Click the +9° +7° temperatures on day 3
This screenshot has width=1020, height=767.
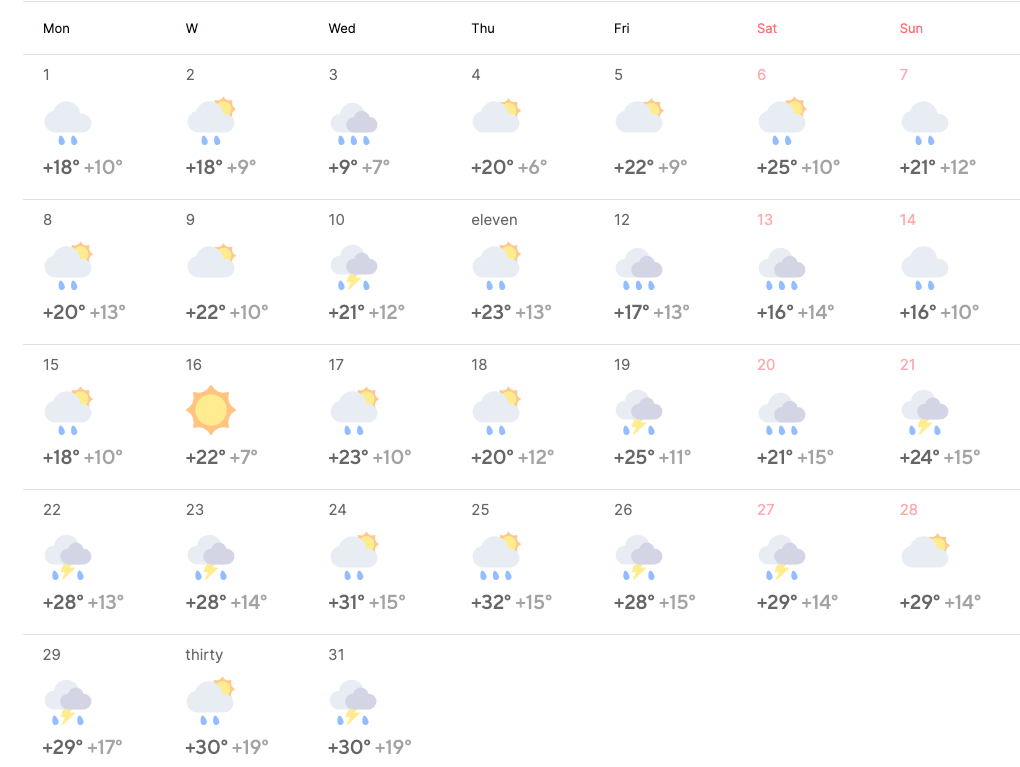(x=359, y=167)
